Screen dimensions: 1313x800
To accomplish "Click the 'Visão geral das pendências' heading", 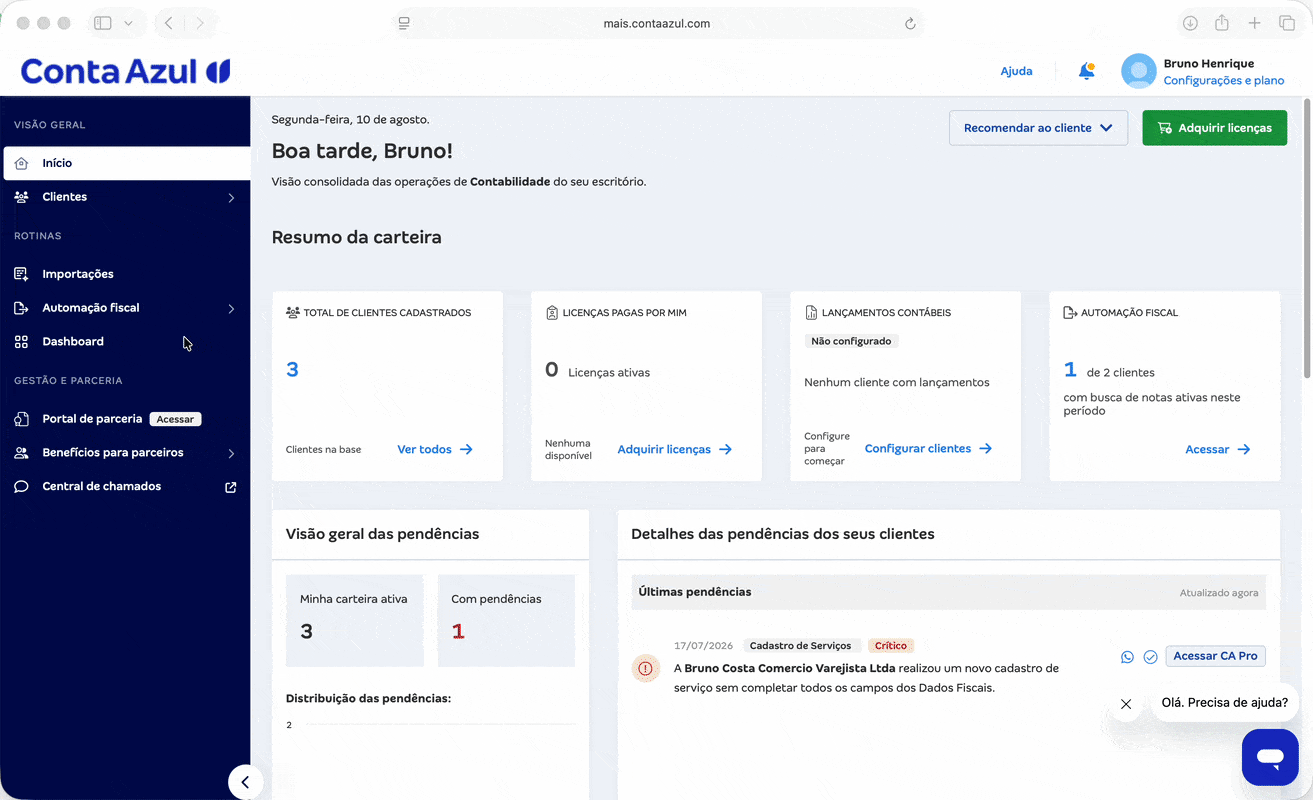I will (383, 534).
